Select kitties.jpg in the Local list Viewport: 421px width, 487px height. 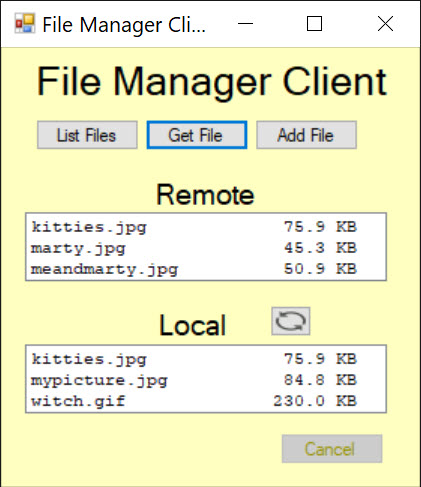(206, 359)
